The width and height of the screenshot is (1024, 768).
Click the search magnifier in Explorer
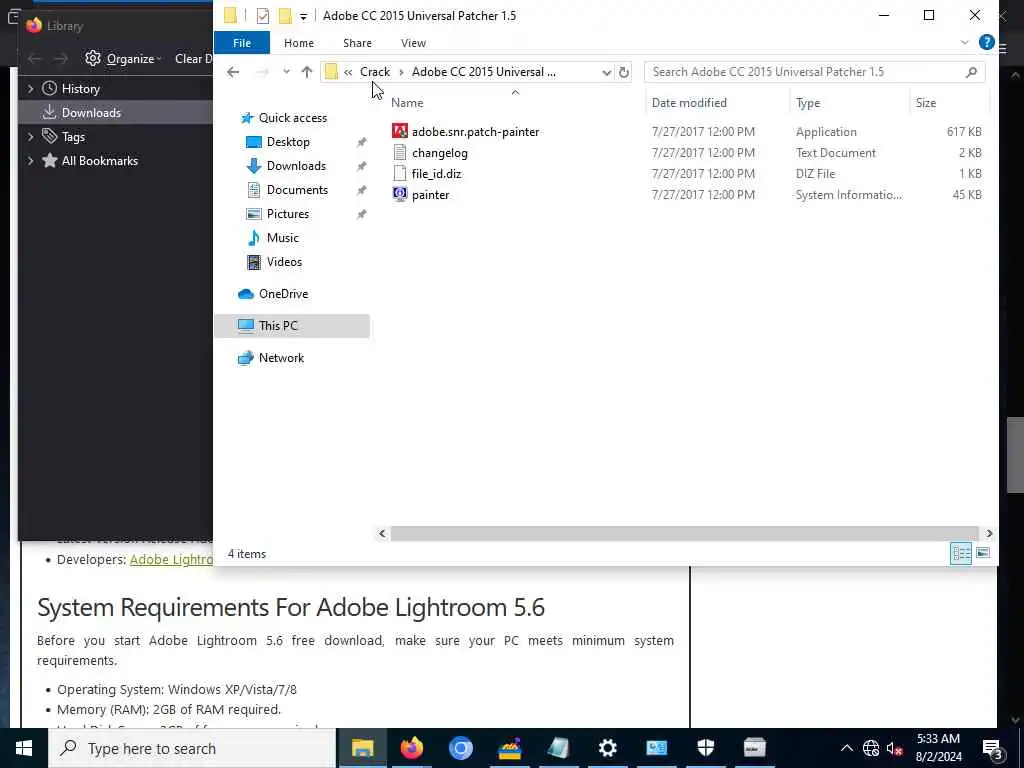coord(971,72)
